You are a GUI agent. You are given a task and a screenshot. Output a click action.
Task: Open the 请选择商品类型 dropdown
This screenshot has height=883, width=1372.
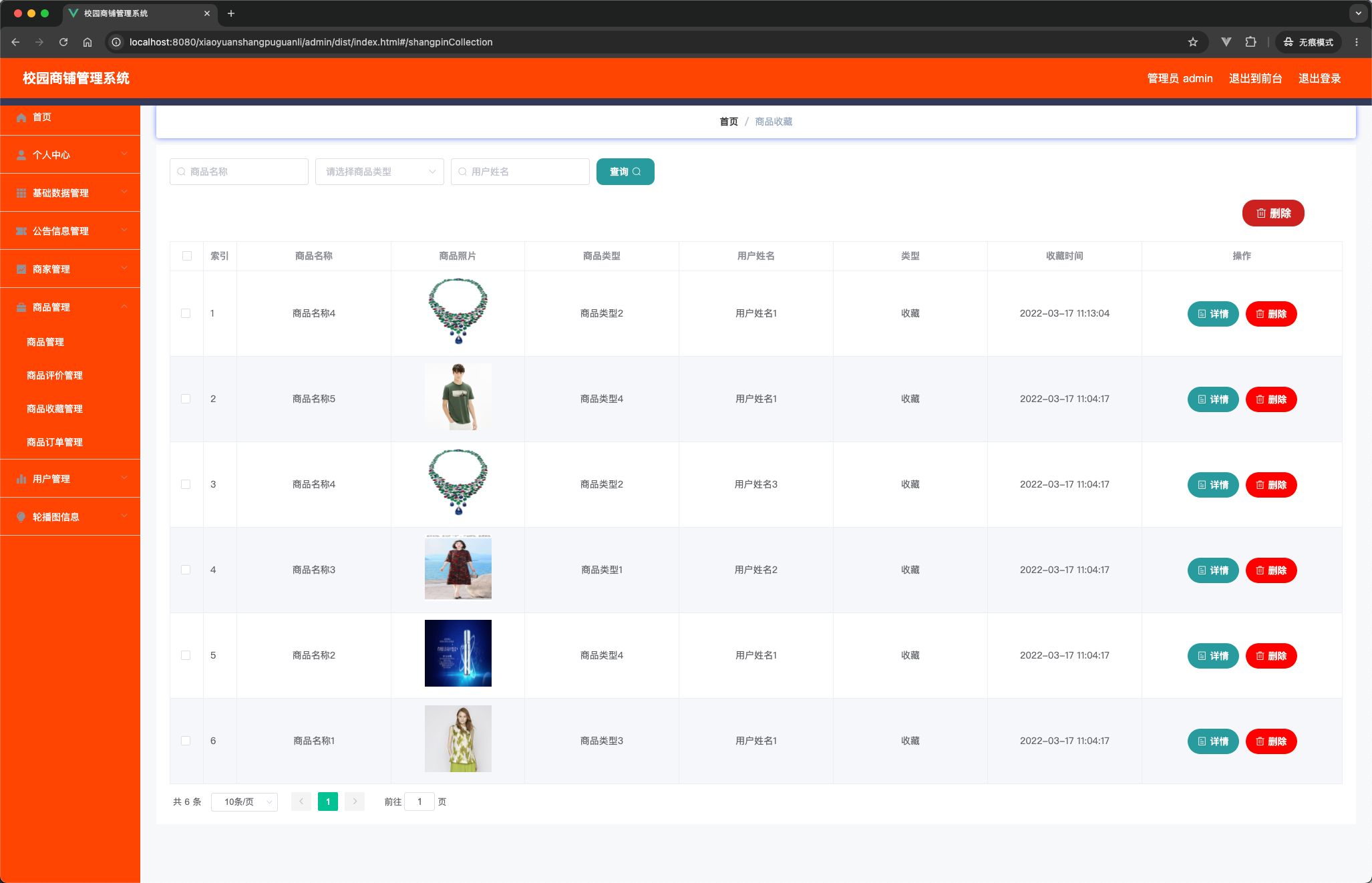point(379,172)
